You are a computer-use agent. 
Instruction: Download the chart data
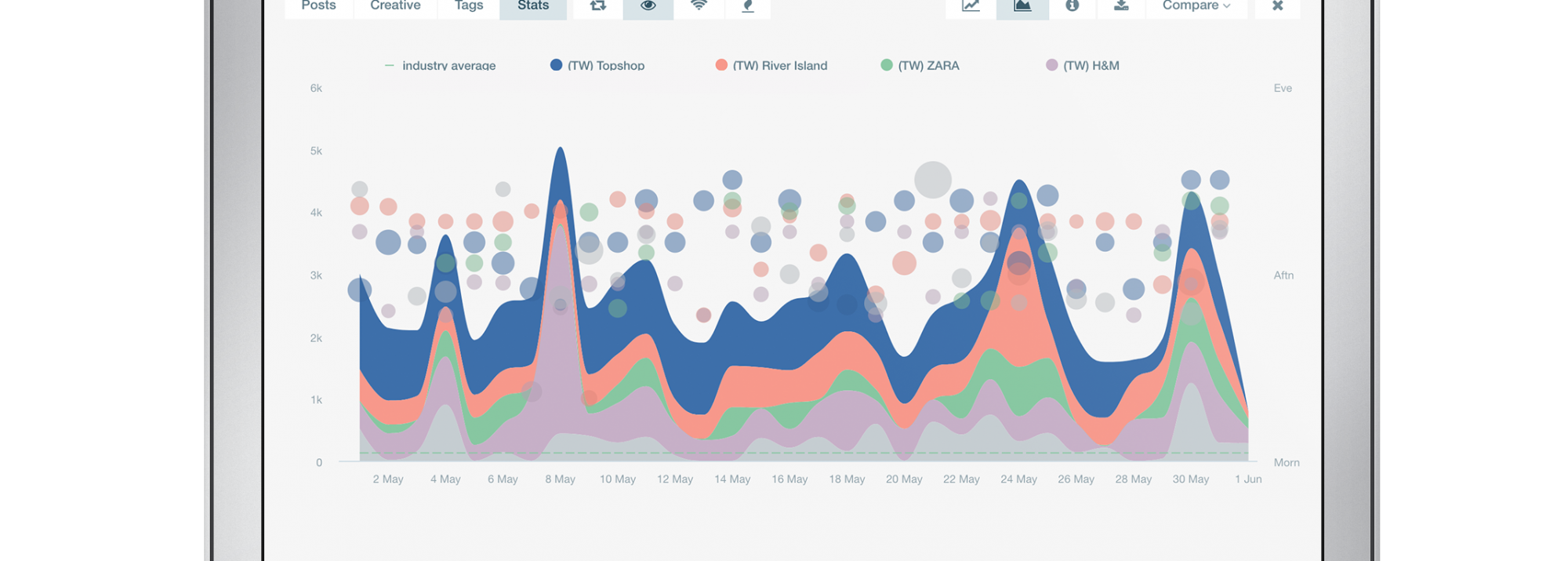pyautogui.click(x=1121, y=6)
